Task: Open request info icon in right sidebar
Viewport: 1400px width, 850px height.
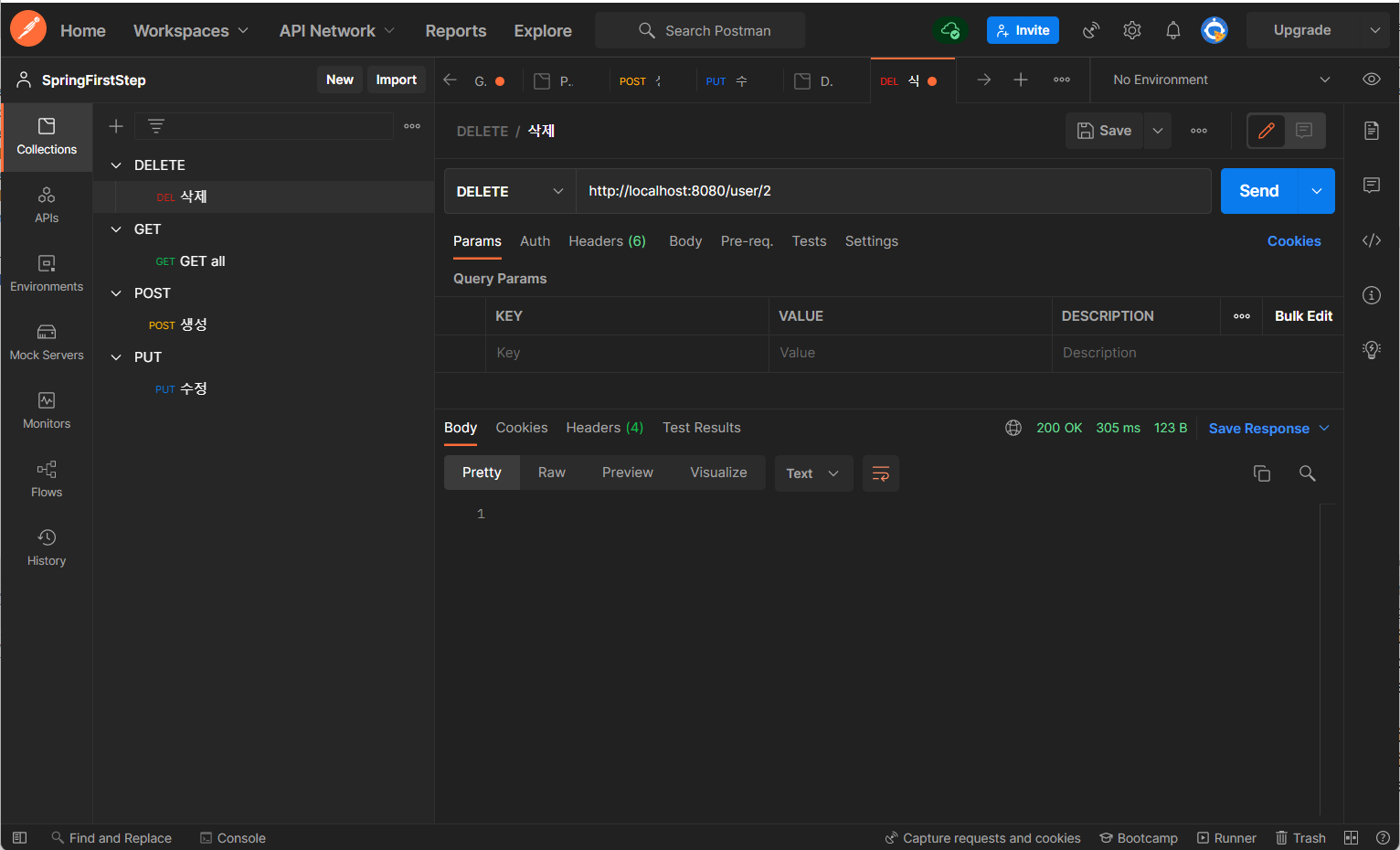Action: 1372,295
